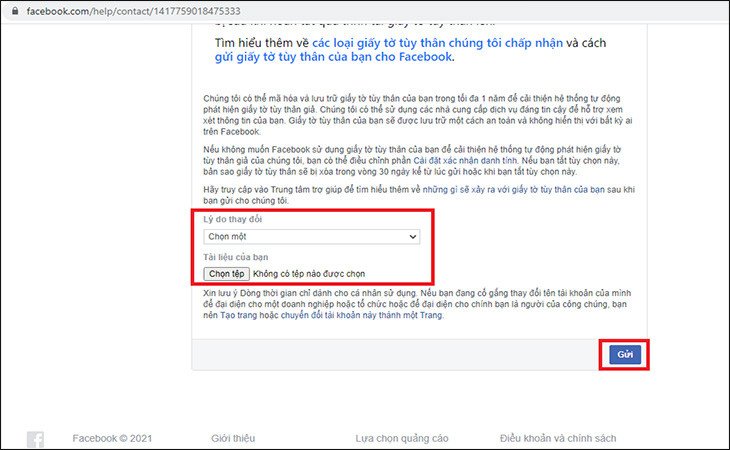Click the Facebook logo in footer
This screenshot has width=730, height=450.
35,439
